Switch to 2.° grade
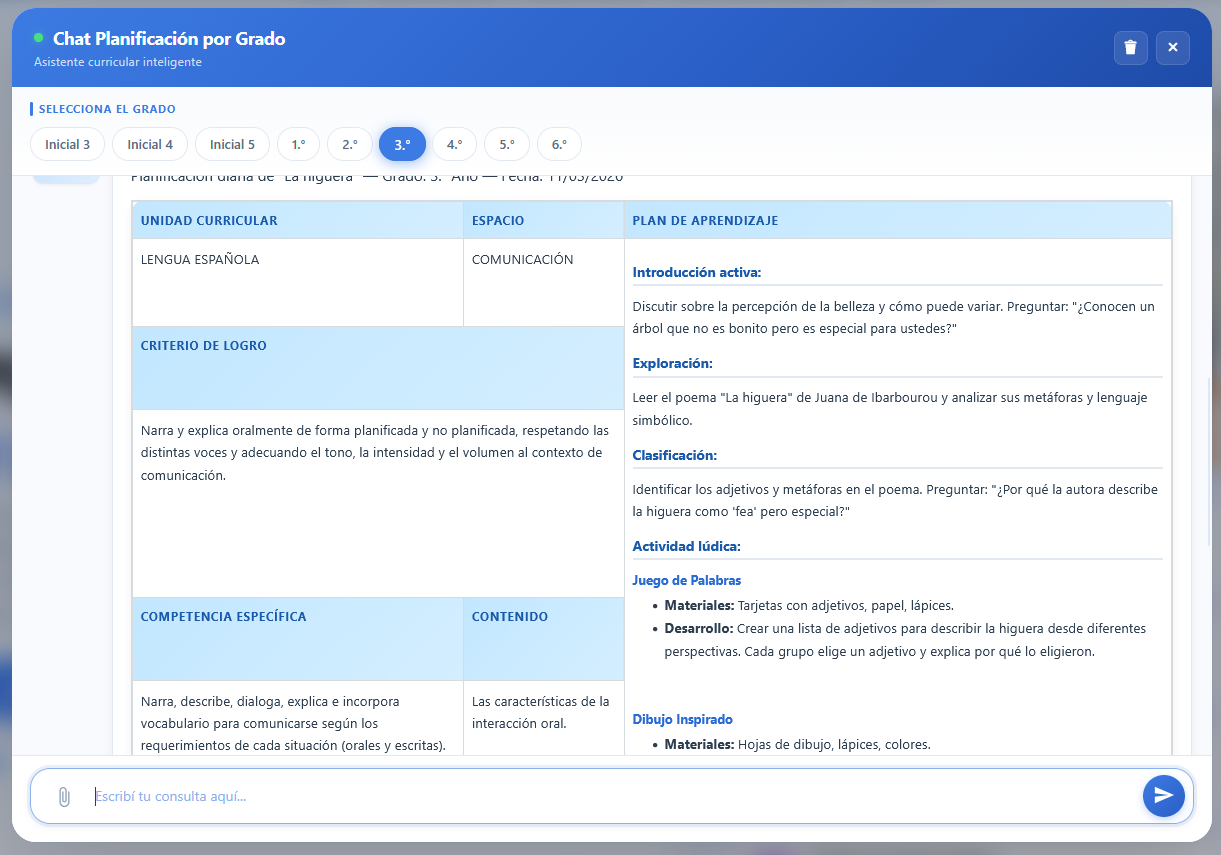 pos(350,144)
